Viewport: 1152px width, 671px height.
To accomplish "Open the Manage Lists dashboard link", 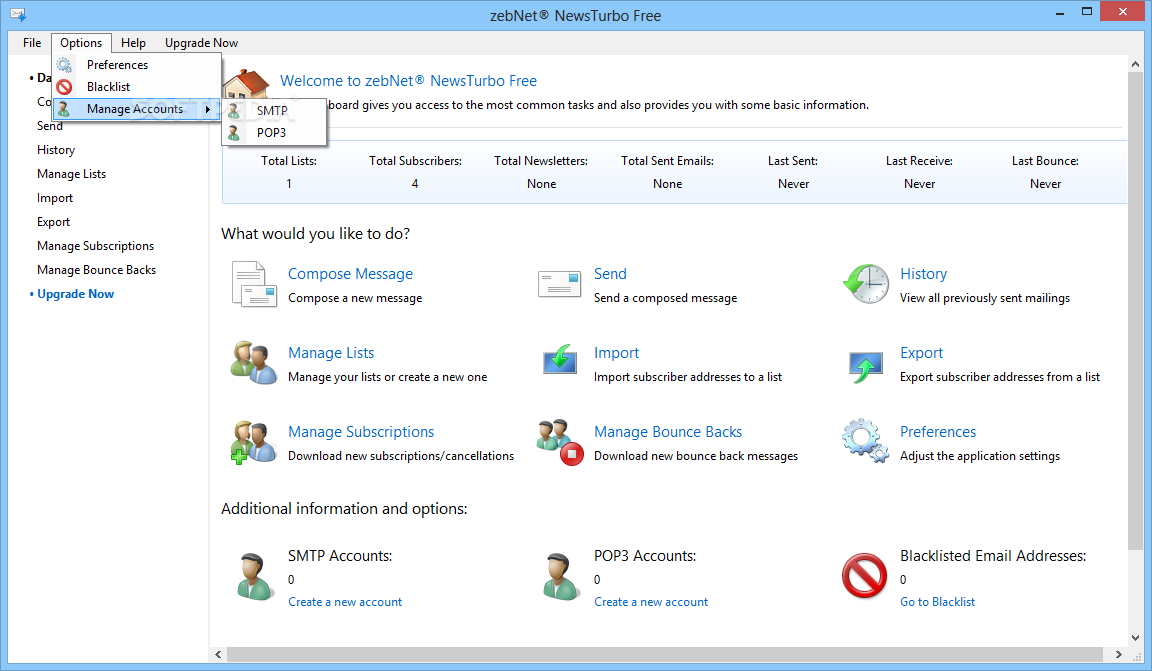I will point(331,353).
